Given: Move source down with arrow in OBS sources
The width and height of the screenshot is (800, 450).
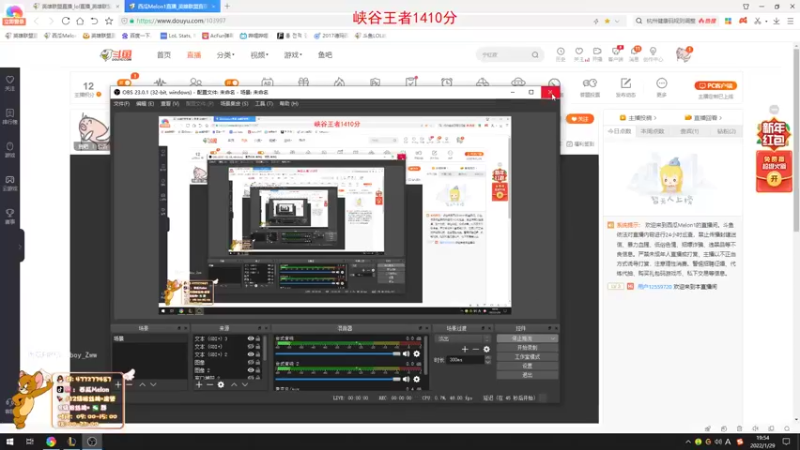Looking at the screenshot, I should tap(245, 384).
